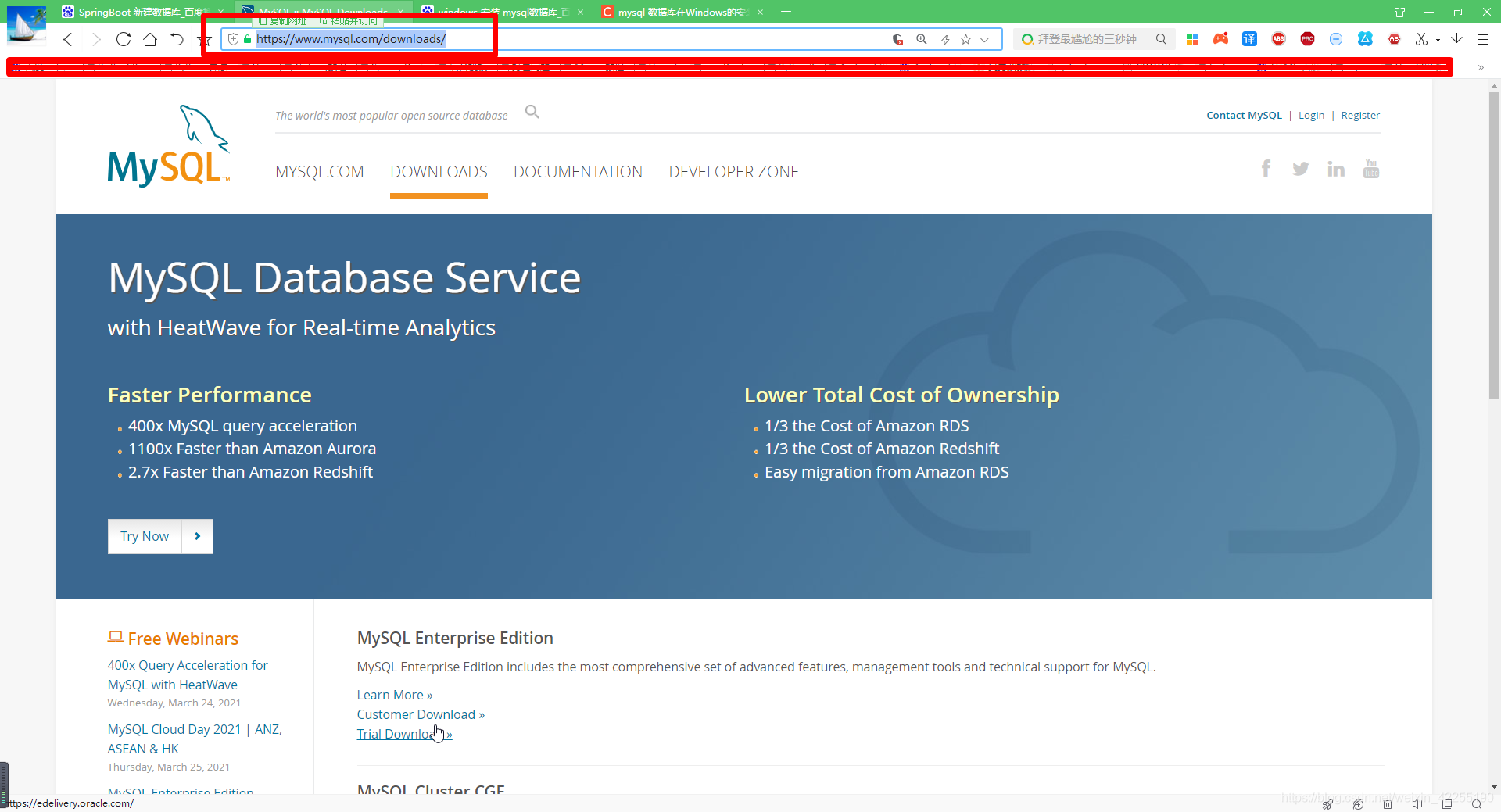This screenshot has height=812, width=1501.
Task: Click the red AB adblock icon
Action: [x=1394, y=38]
